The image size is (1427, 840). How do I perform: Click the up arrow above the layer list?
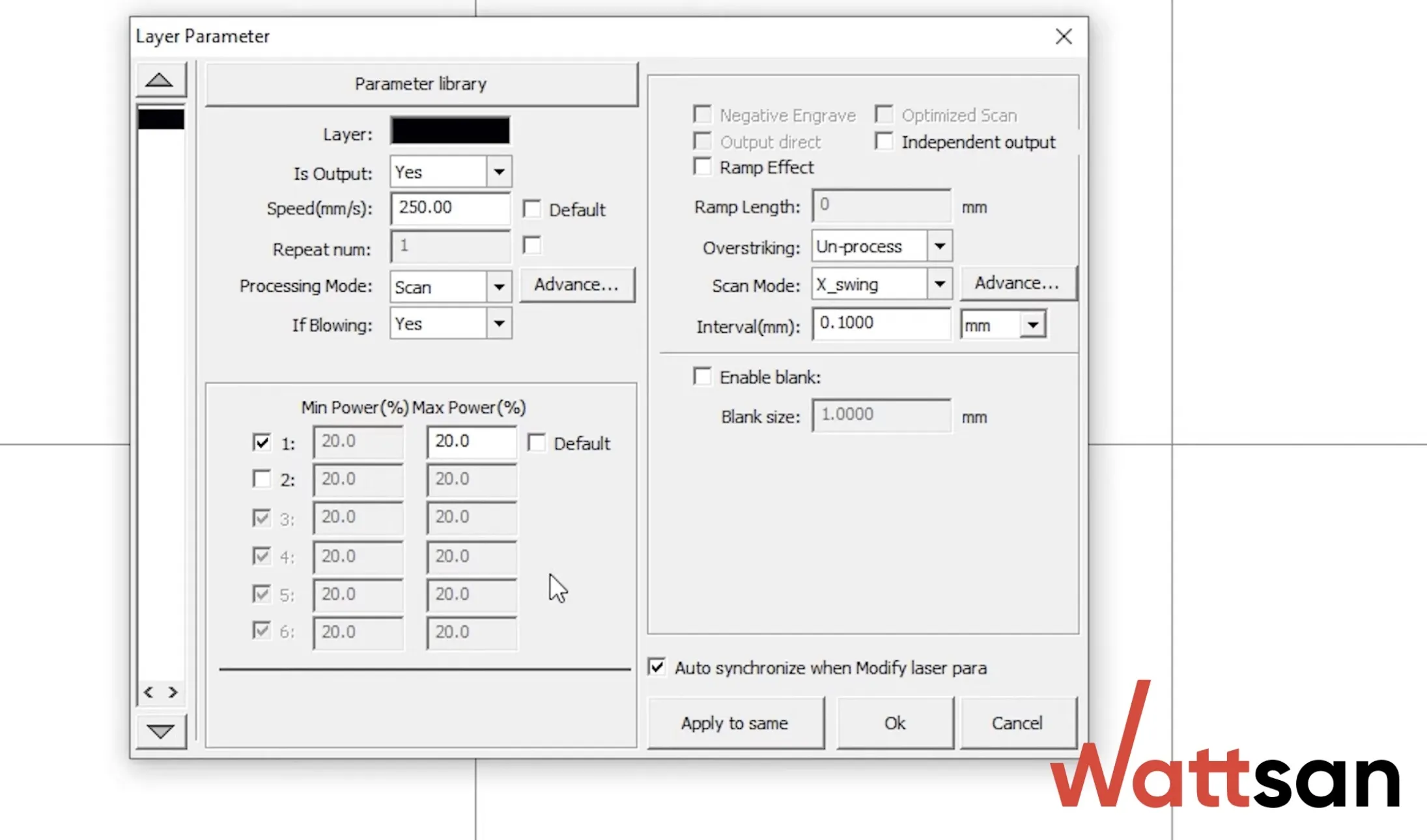tap(160, 80)
